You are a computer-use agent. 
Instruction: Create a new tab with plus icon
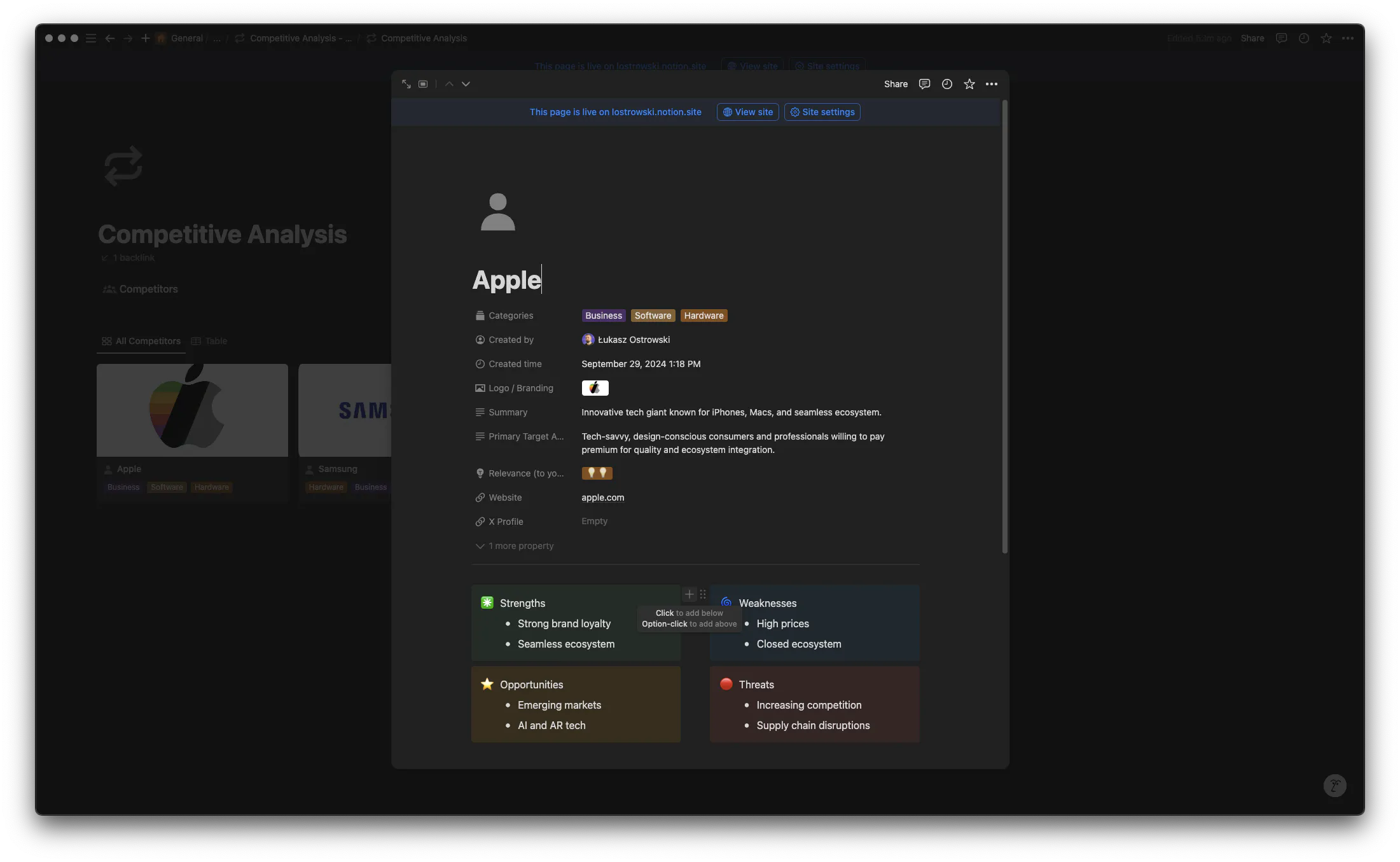click(145, 38)
